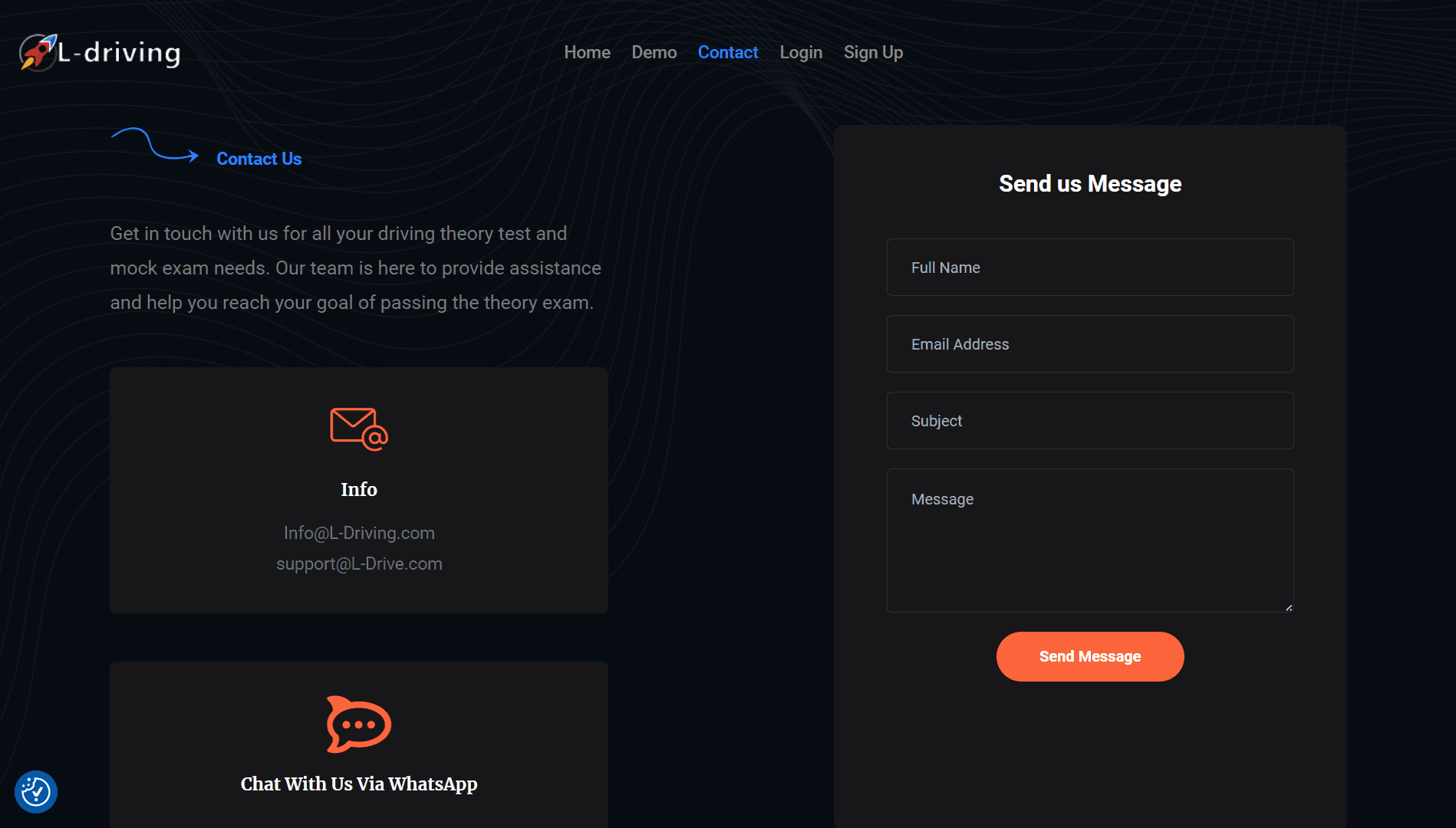Navigate to Sign Up

(873, 52)
